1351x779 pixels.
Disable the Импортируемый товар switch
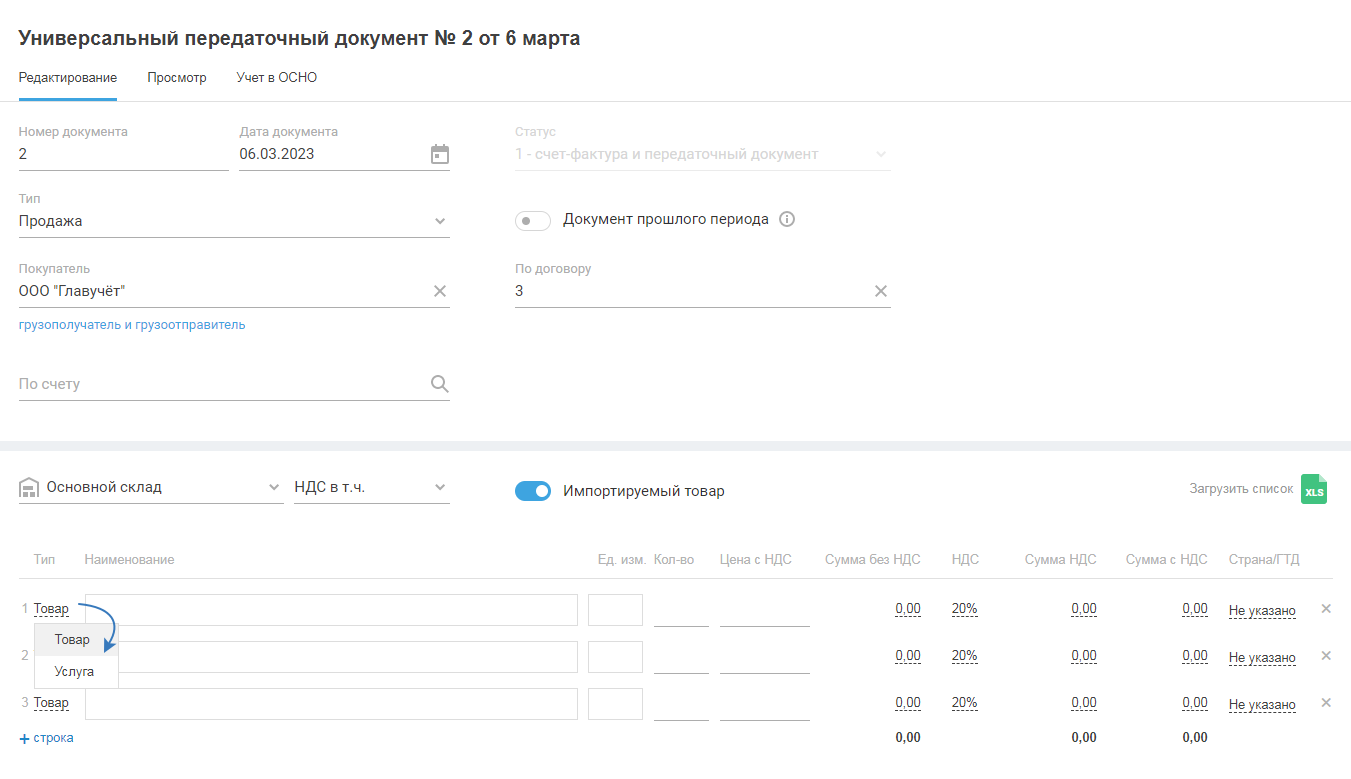[532, 491]
